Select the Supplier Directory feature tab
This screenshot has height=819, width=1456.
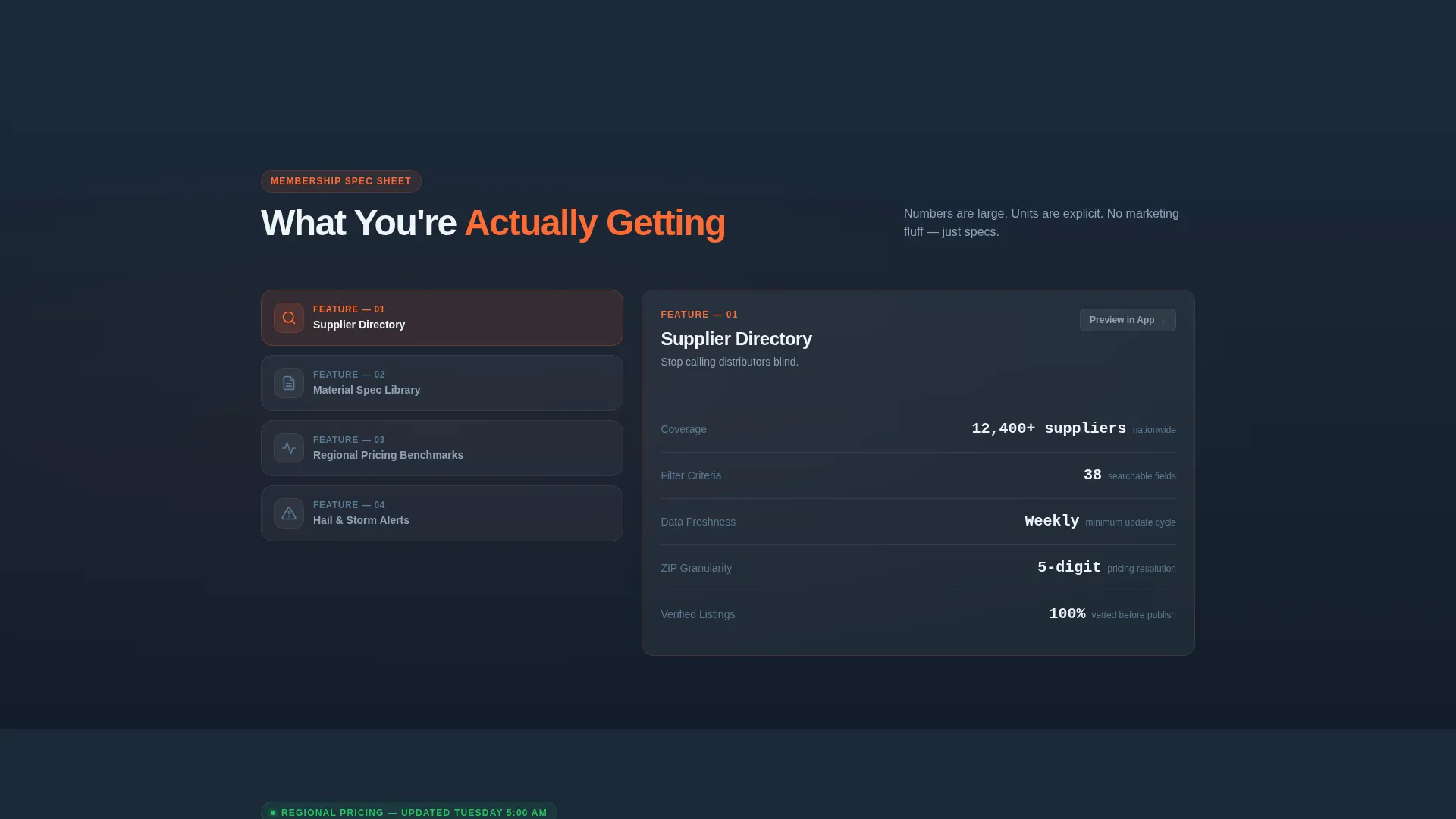point(442,318)
